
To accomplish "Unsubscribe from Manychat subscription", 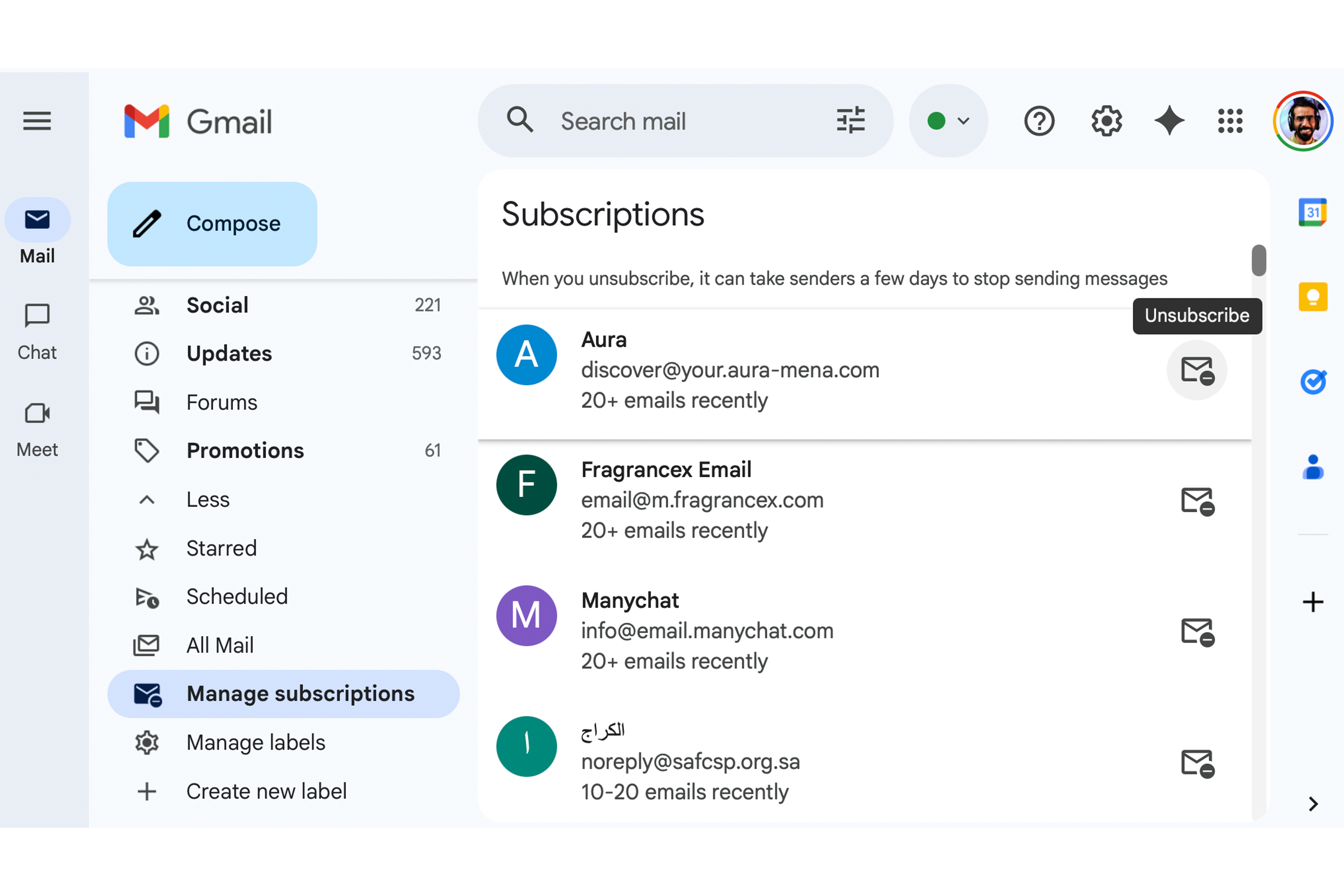I will point(1197,632).
